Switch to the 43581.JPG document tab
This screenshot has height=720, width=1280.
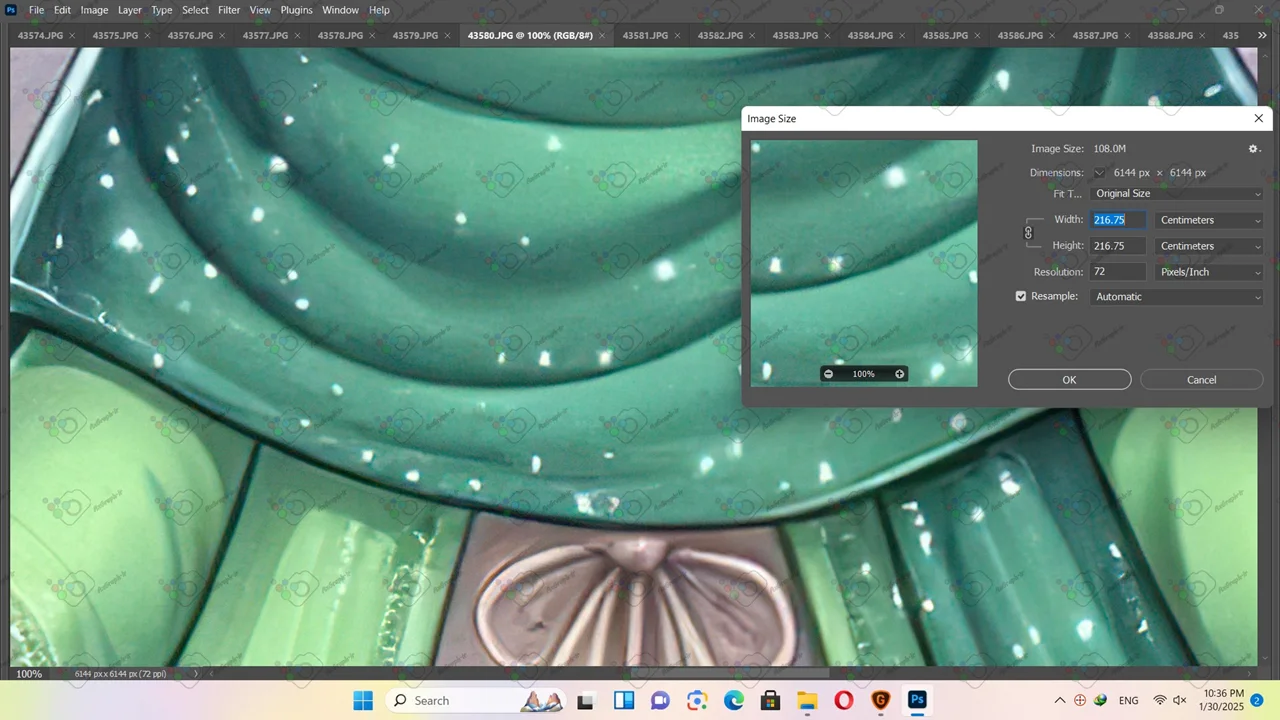coord(645,36)
